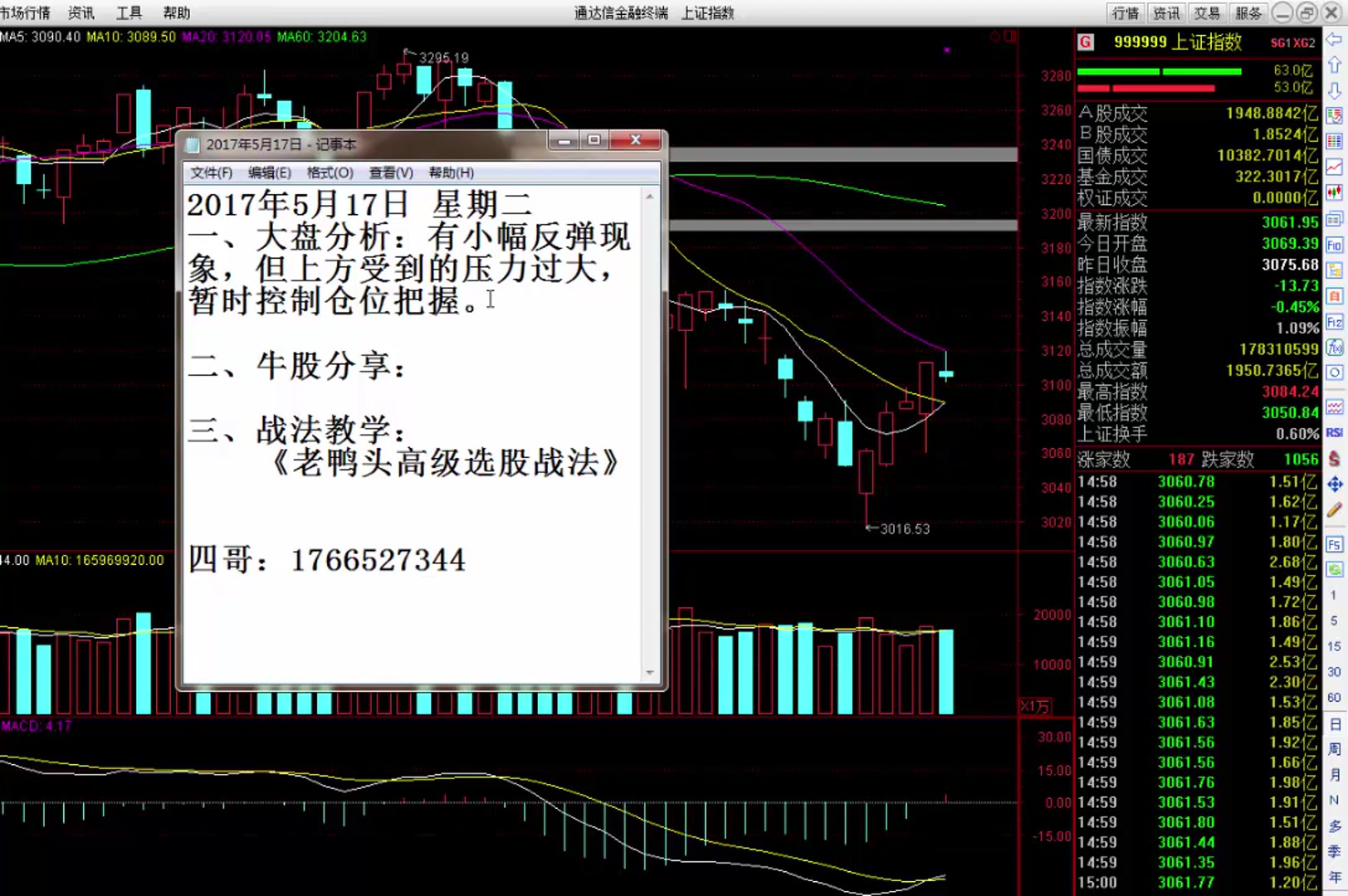1348x896 pixels.
Task: Click the red dollar S icon
Action: tap(1335, 458)
